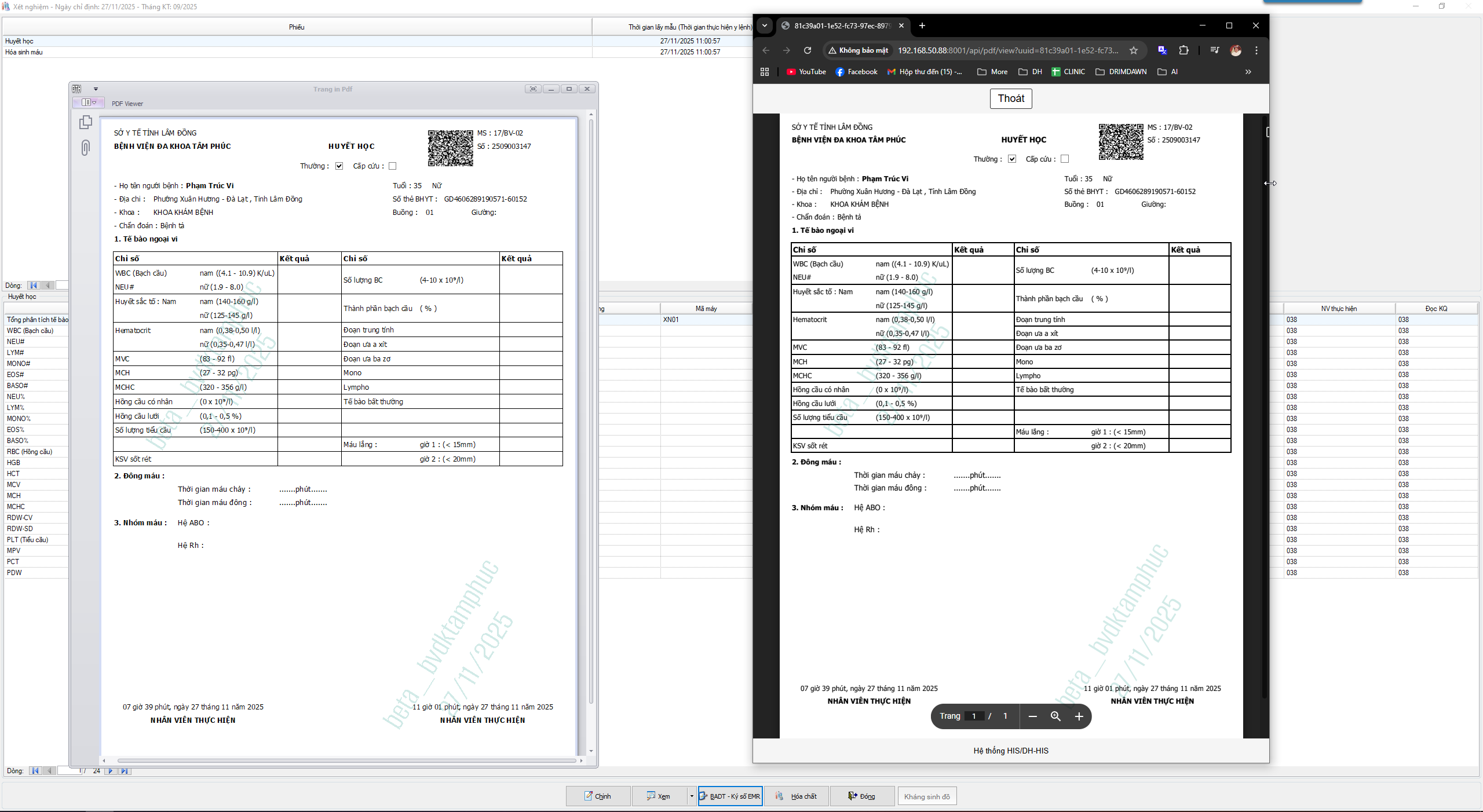Screen dimensions: 1483x812
Task: Click Google Translate icon in address bar
Action: [x=1162, y=50]
